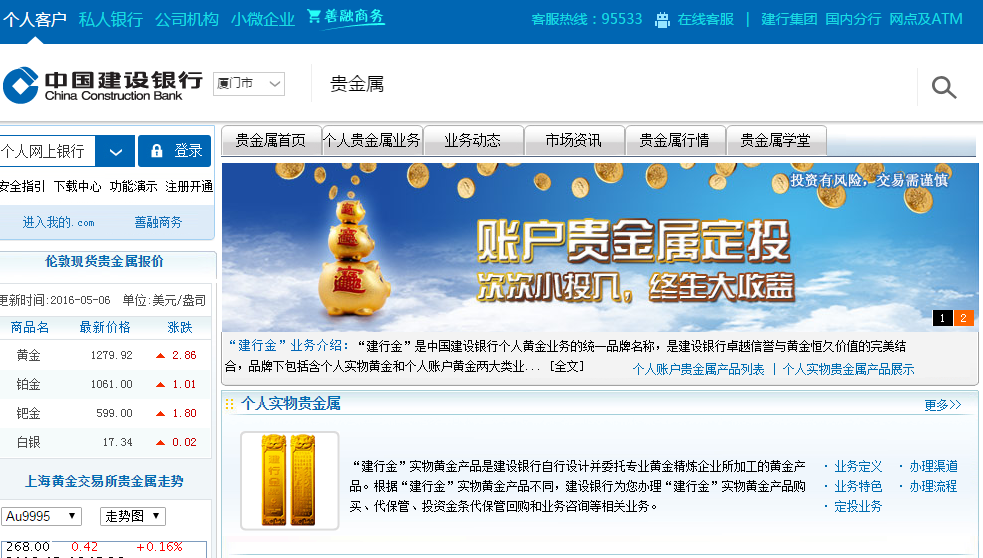Show banner slide 1
983x558 pixels.
[942, 318]
